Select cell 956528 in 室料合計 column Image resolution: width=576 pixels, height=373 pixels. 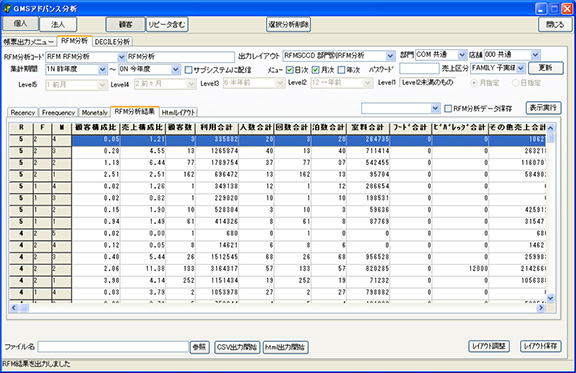tap(368, 257)
